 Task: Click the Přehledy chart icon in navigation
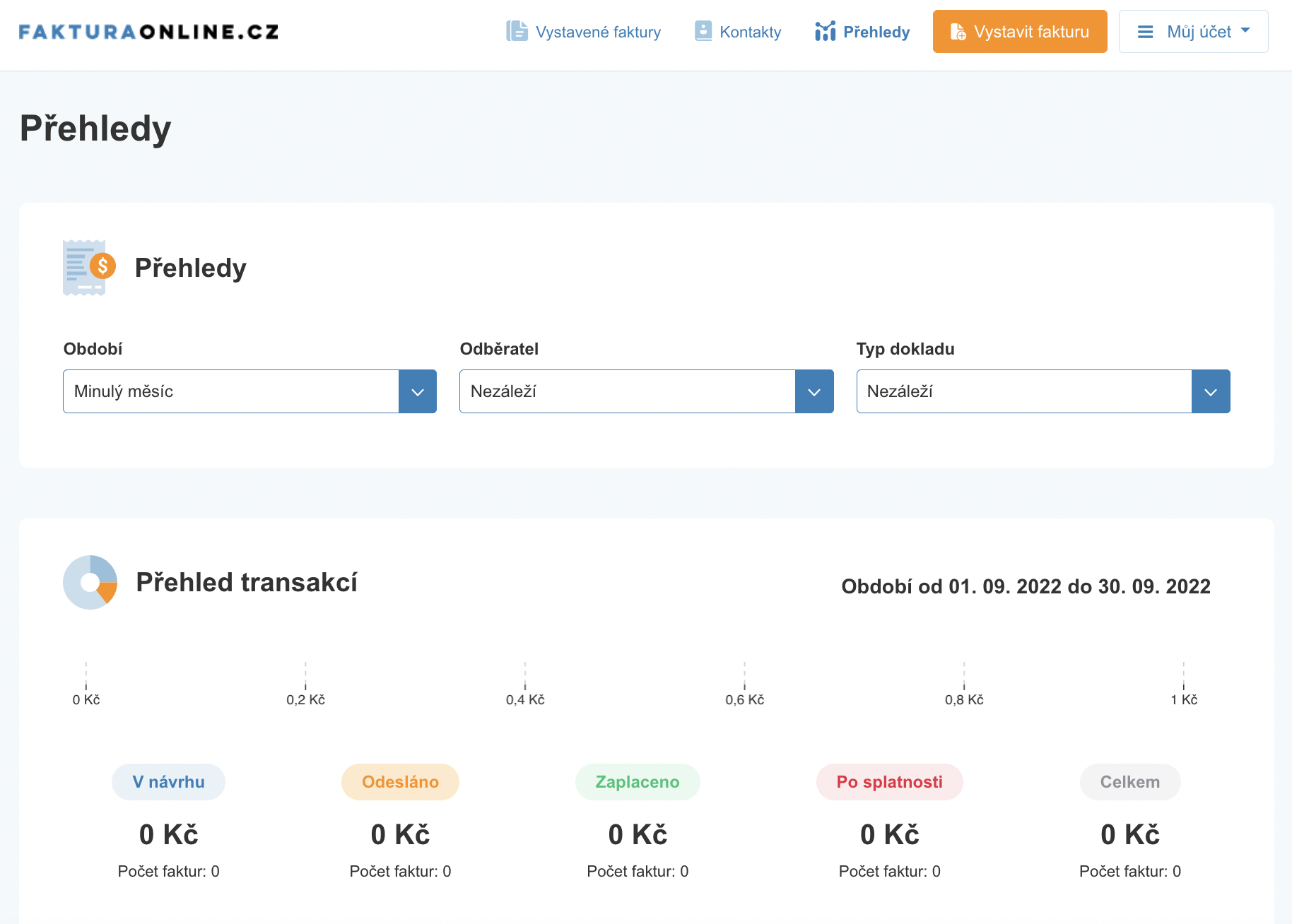click(x=825, y=32)
